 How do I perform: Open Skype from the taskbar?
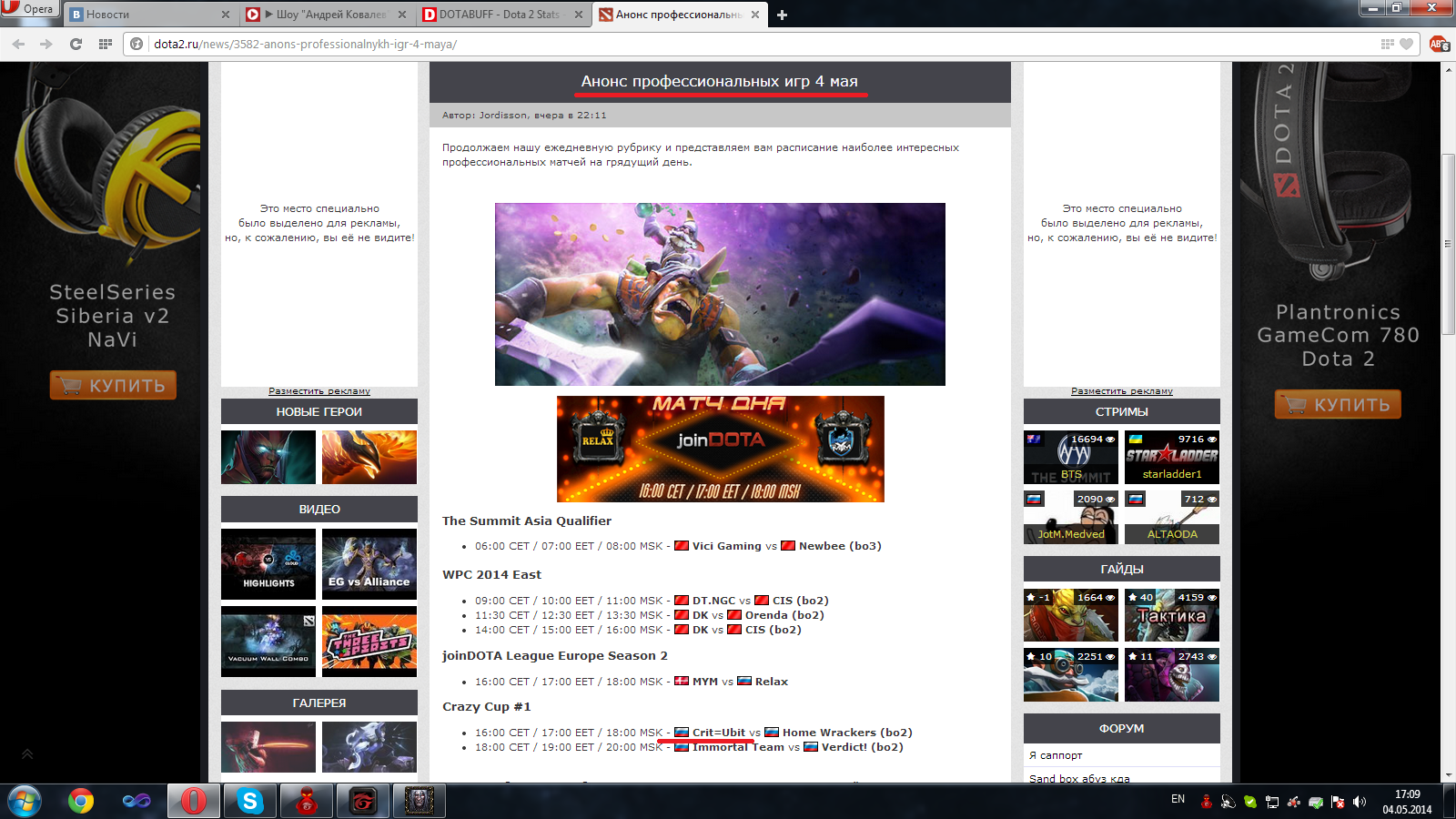249,801
